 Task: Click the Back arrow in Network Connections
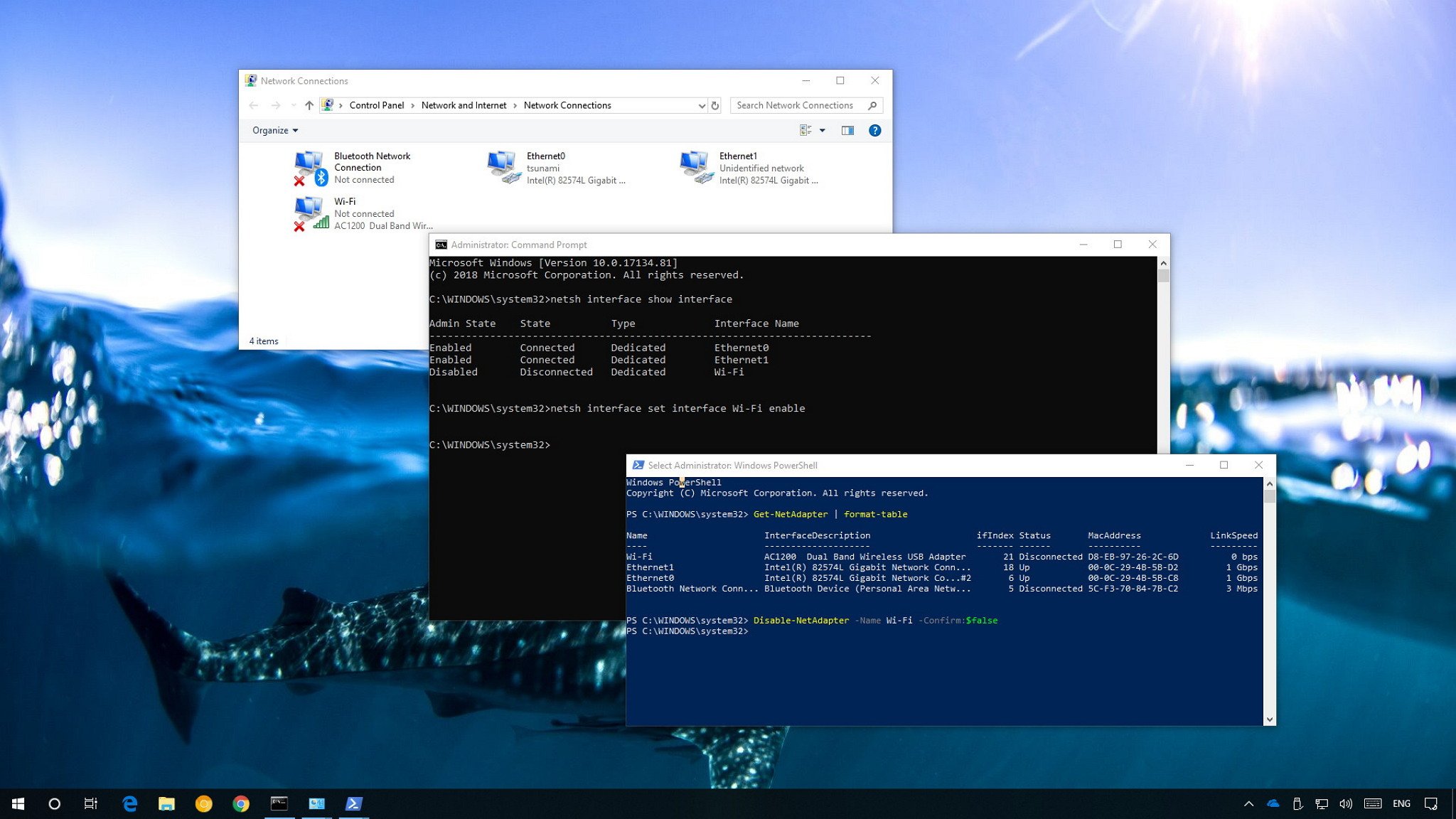pos(254,105)
